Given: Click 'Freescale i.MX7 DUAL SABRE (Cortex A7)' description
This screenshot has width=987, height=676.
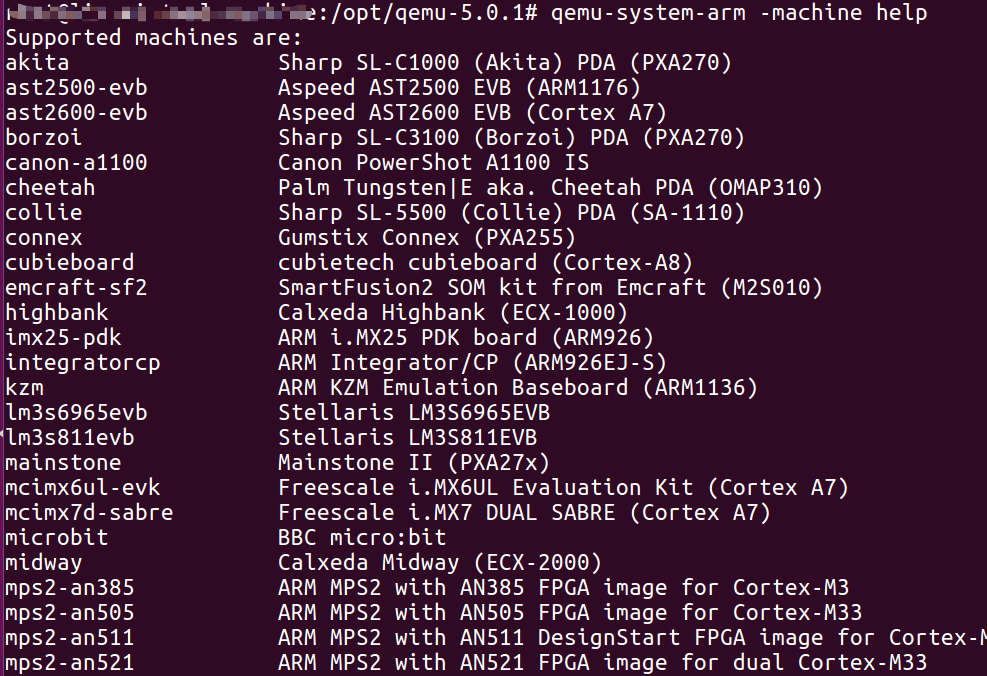Looking at the screenshot, I should pos(524,513).
